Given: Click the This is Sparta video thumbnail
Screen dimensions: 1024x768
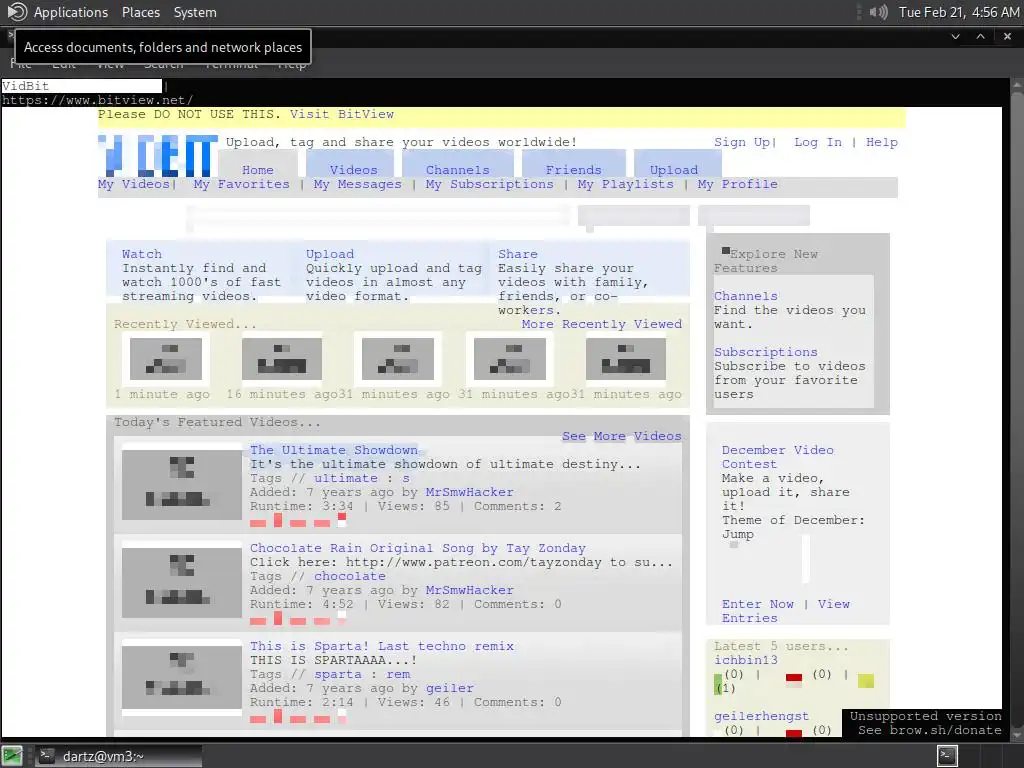Looking at the screenshot, I should click(182, 678).
